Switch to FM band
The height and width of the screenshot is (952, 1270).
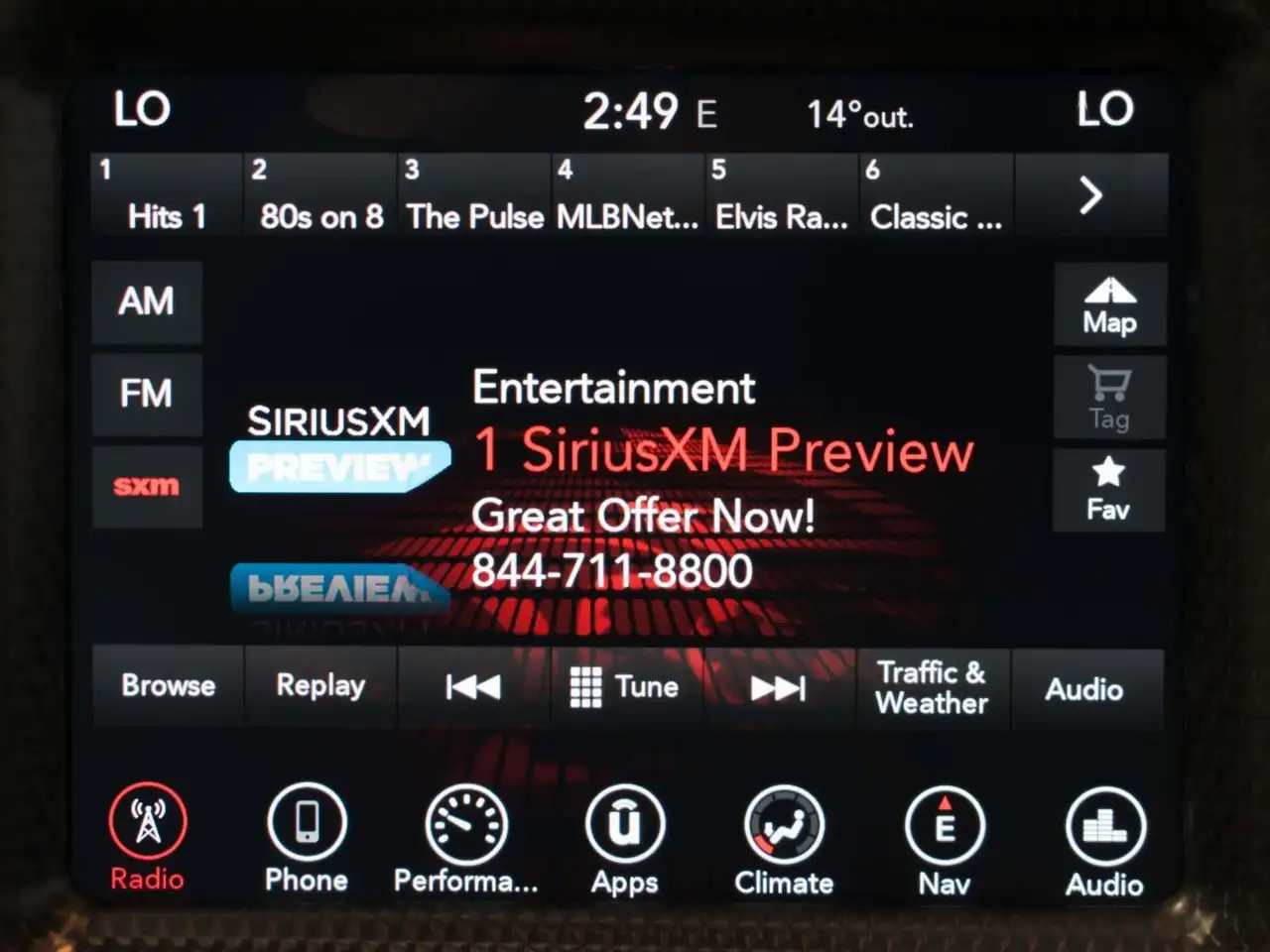coord(147,394)
